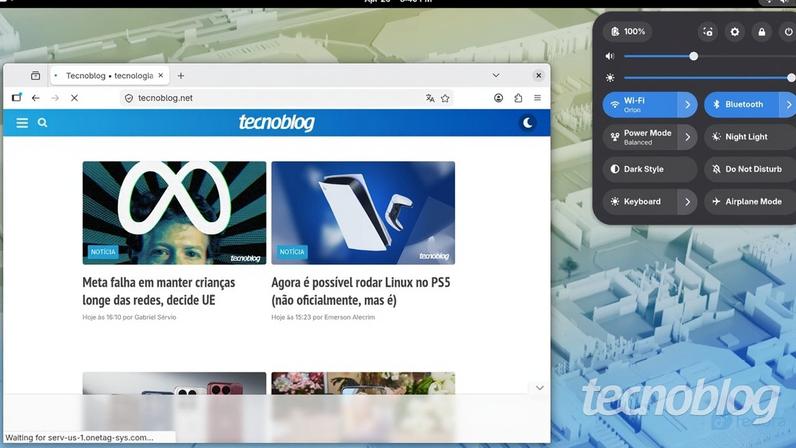Click NOTÍCIA tag on PS5 article
The width and height of the screenshot is (796, 448).
pos(292,252)
